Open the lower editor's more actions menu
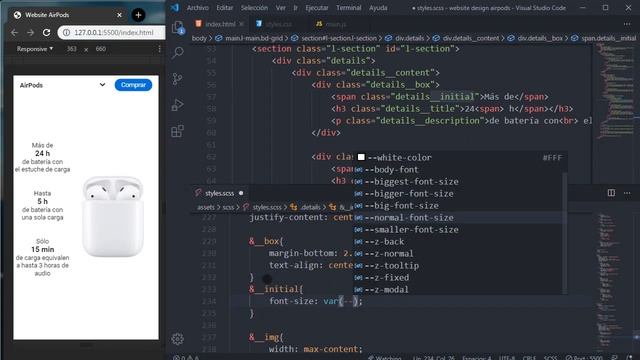 627,193
